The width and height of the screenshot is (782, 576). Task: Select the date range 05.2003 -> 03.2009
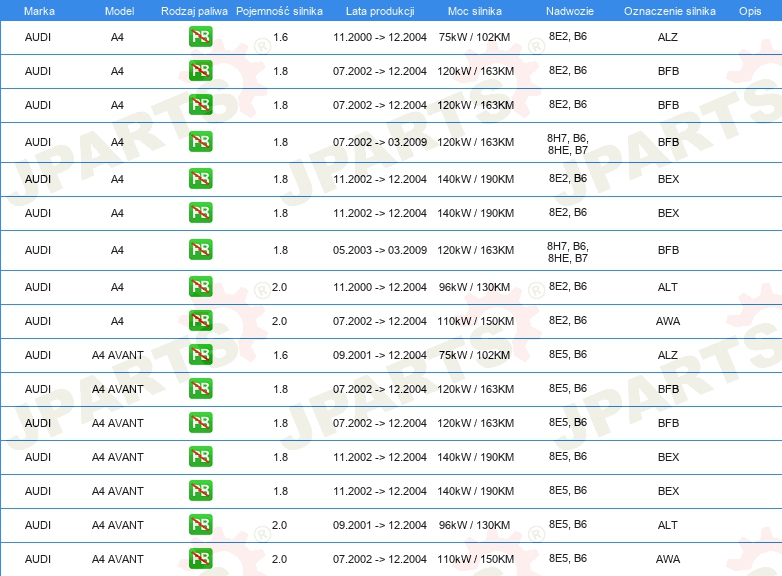380,250
